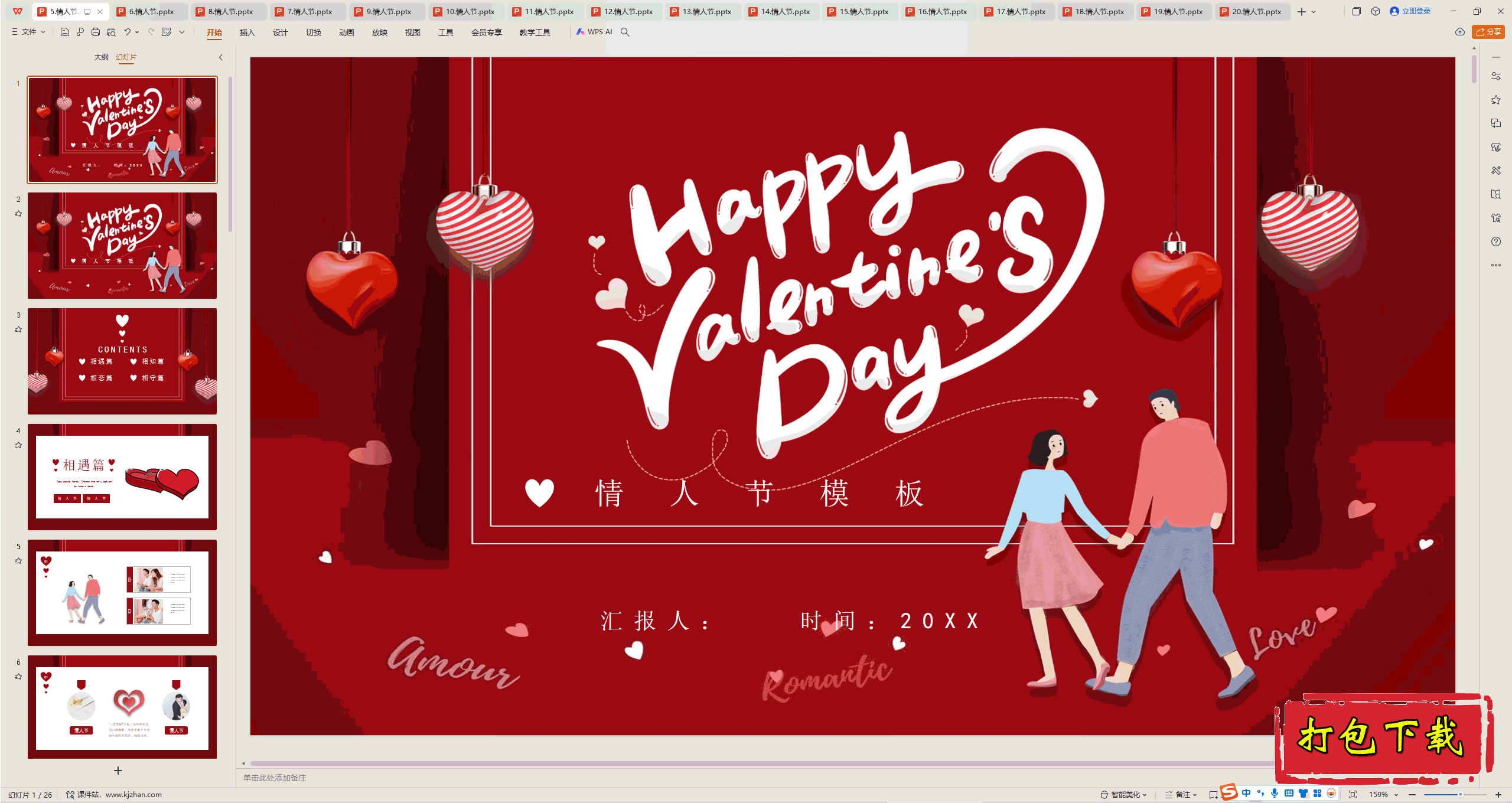Switch to 6.情人节.pptx document tab
1512x803 pixels.
(x=151, y=11)
